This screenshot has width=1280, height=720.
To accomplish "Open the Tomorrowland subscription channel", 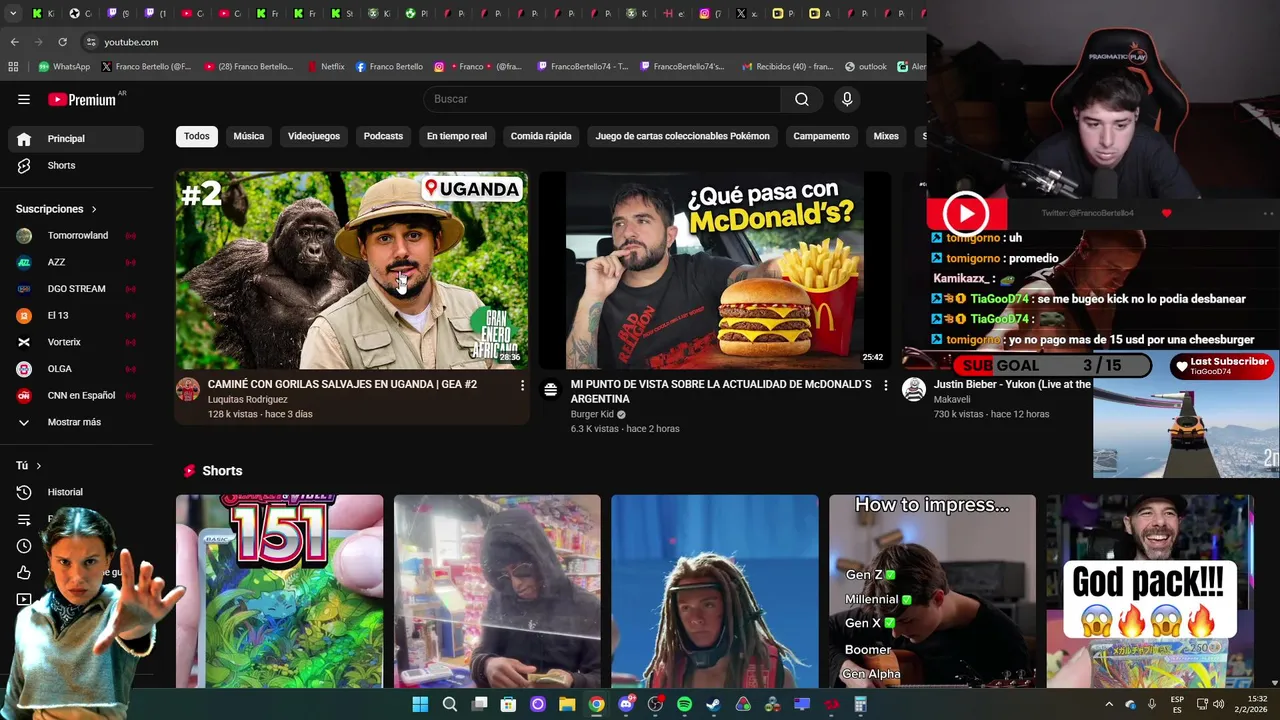I will tap(76, 236).
